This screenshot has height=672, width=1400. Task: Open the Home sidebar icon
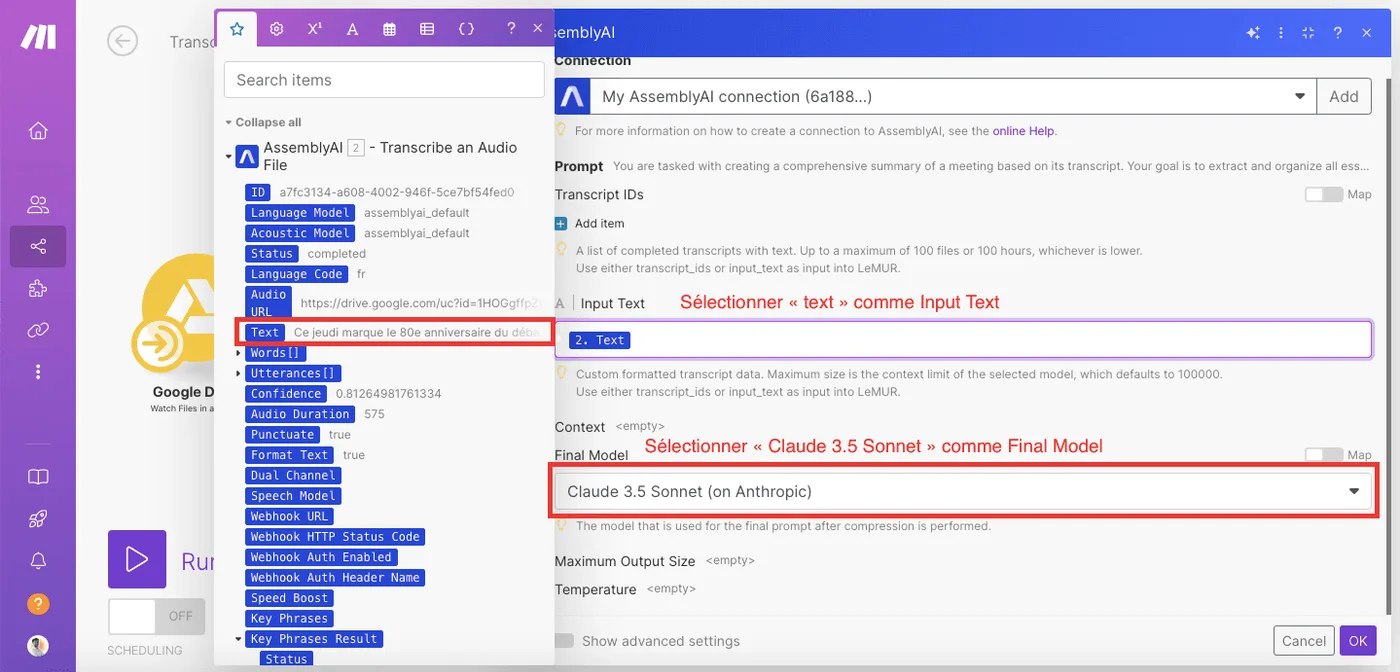click(x=38, y=131)
